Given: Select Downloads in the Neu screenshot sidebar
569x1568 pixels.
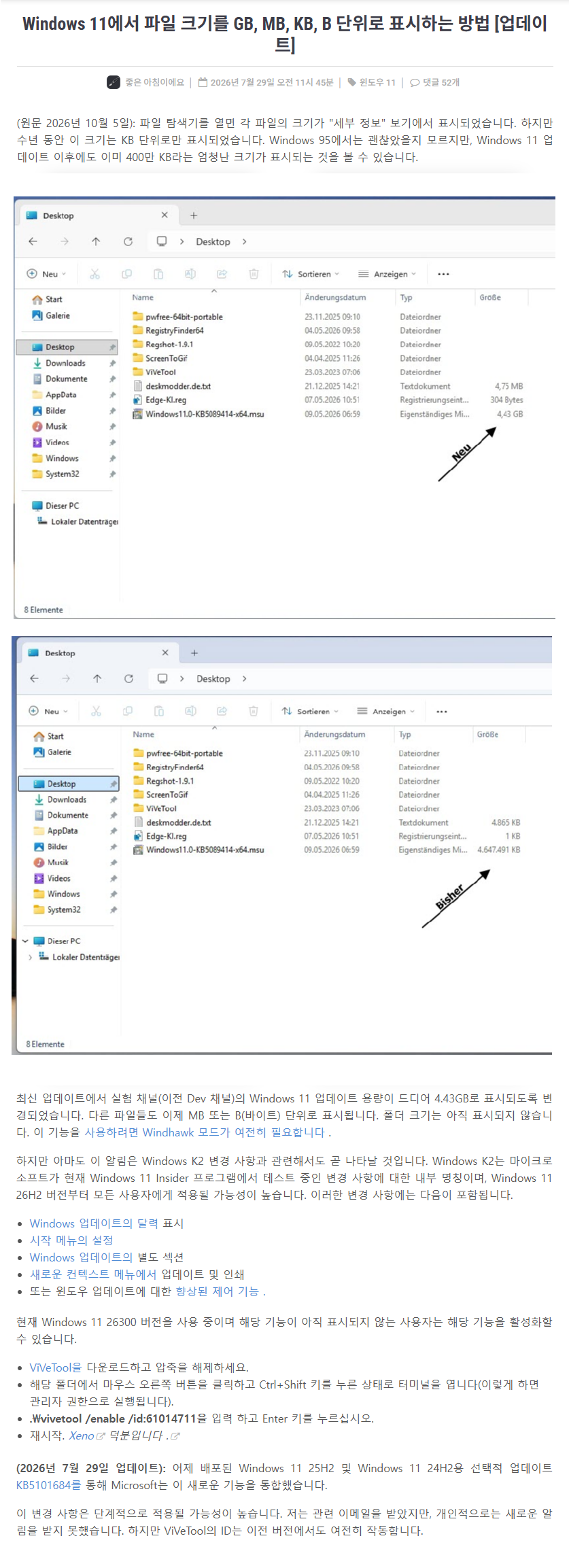Looking at the screenshot, I should 66,363.
